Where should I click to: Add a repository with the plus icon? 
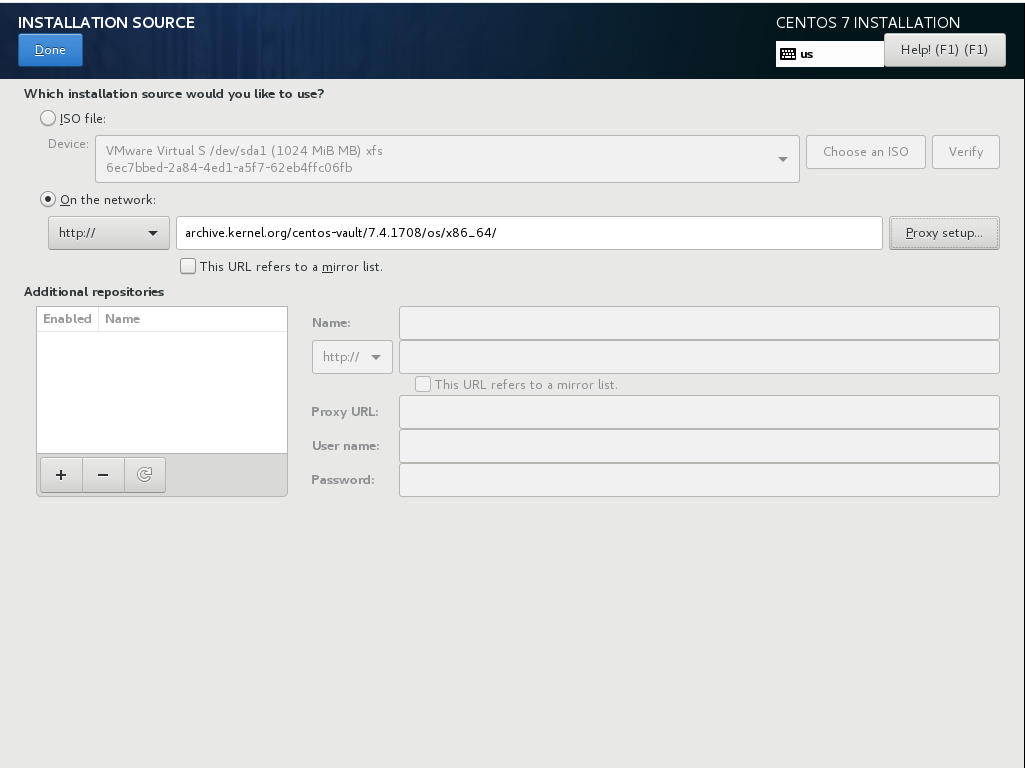61,475
